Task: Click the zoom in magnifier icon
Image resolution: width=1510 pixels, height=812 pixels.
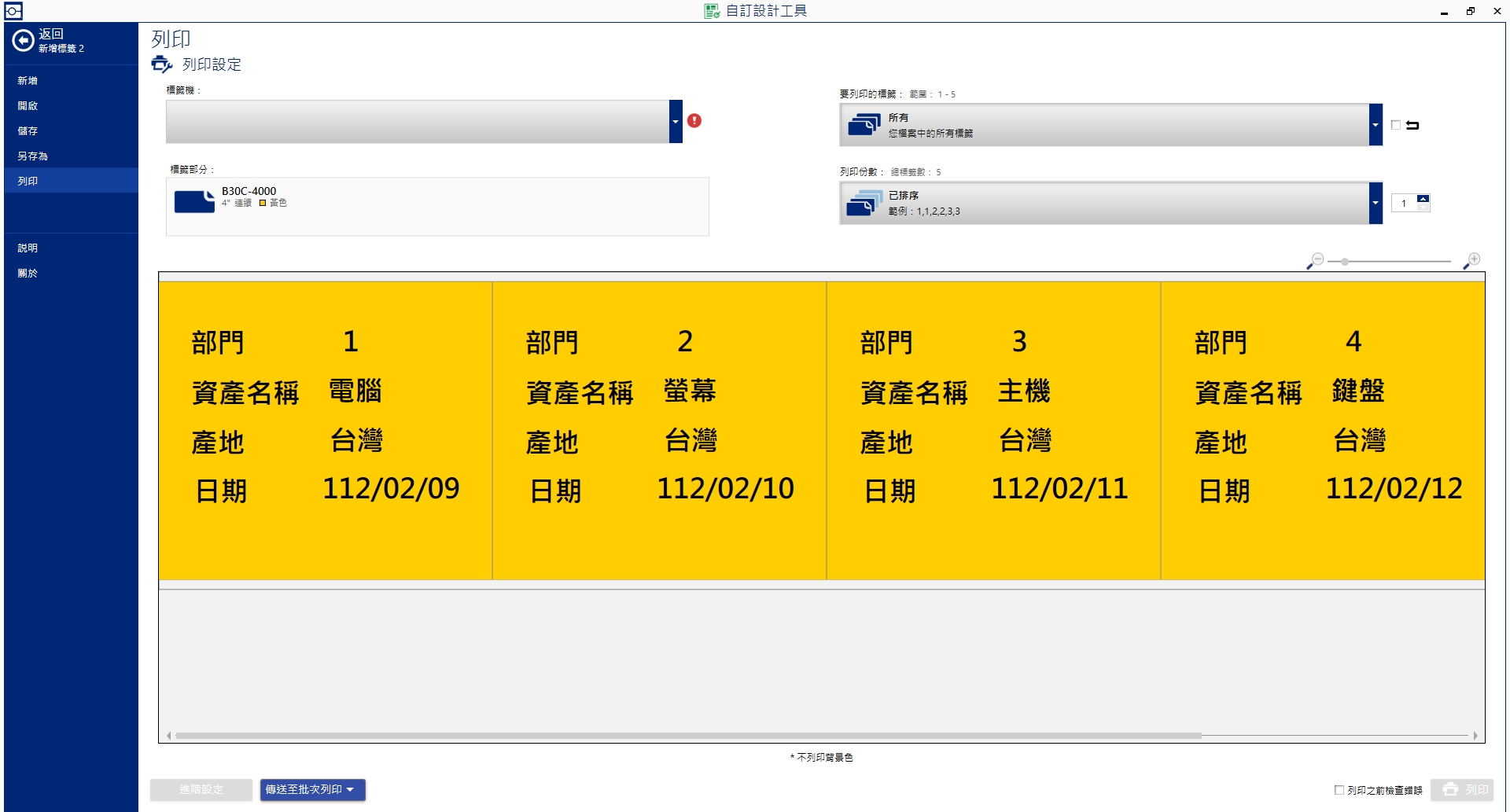Action: 1471,261
